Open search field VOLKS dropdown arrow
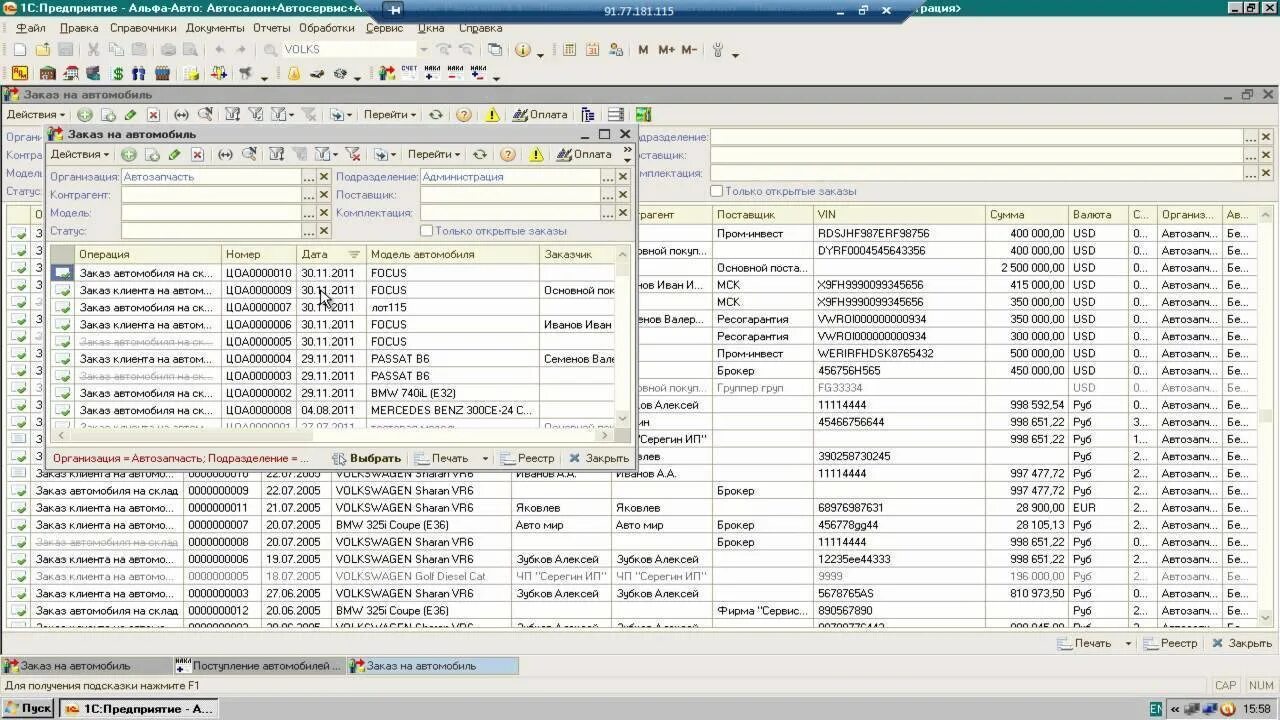The width and height of the screenshot is (1280, 720). (x=423, y=49)
